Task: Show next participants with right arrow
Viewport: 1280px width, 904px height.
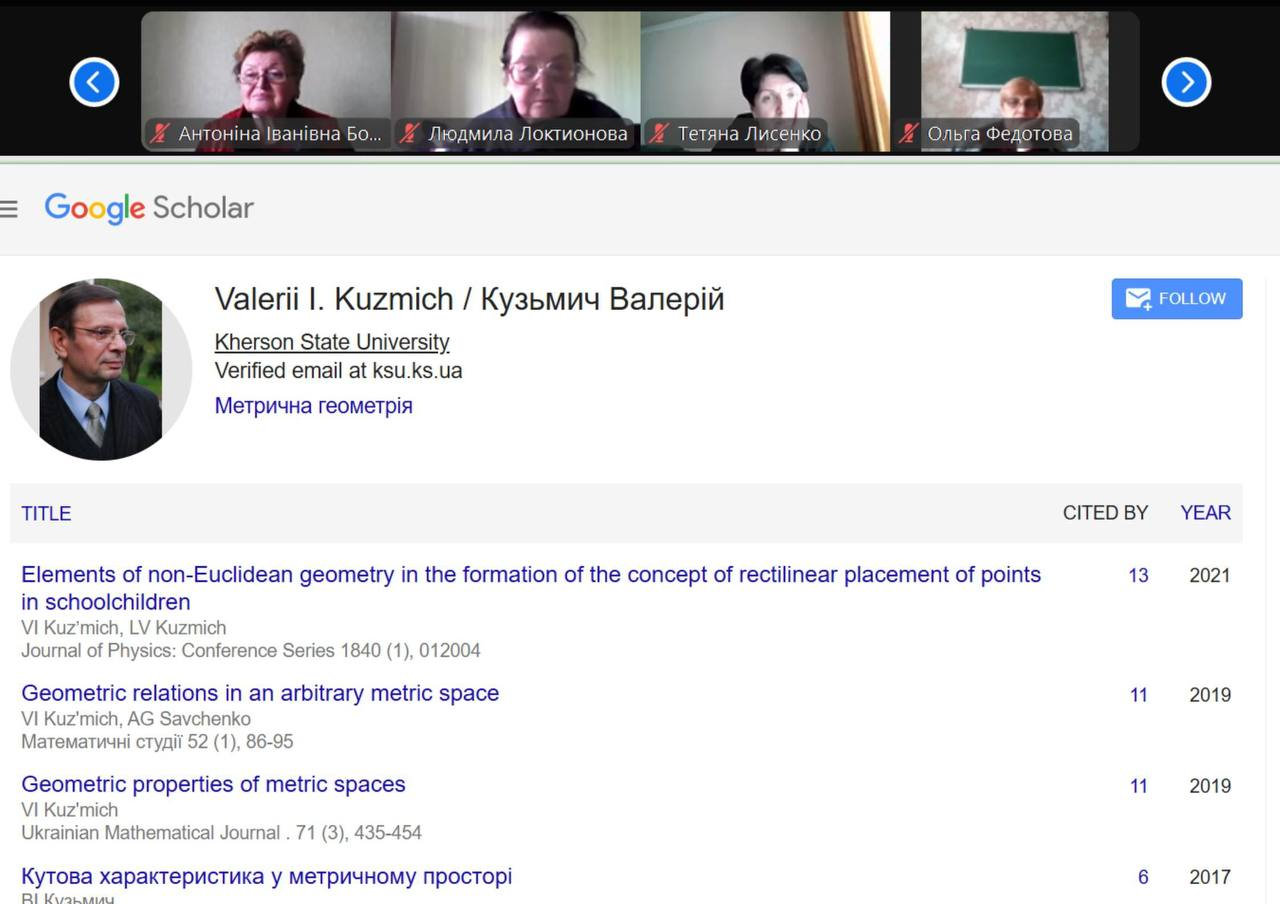Action: pos(1186,82)
